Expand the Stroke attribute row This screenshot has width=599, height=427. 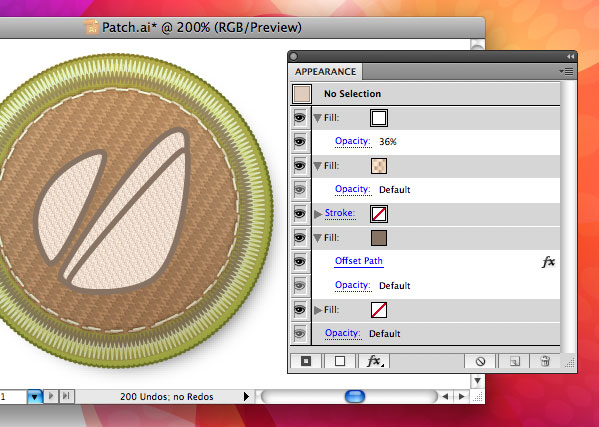317,214
